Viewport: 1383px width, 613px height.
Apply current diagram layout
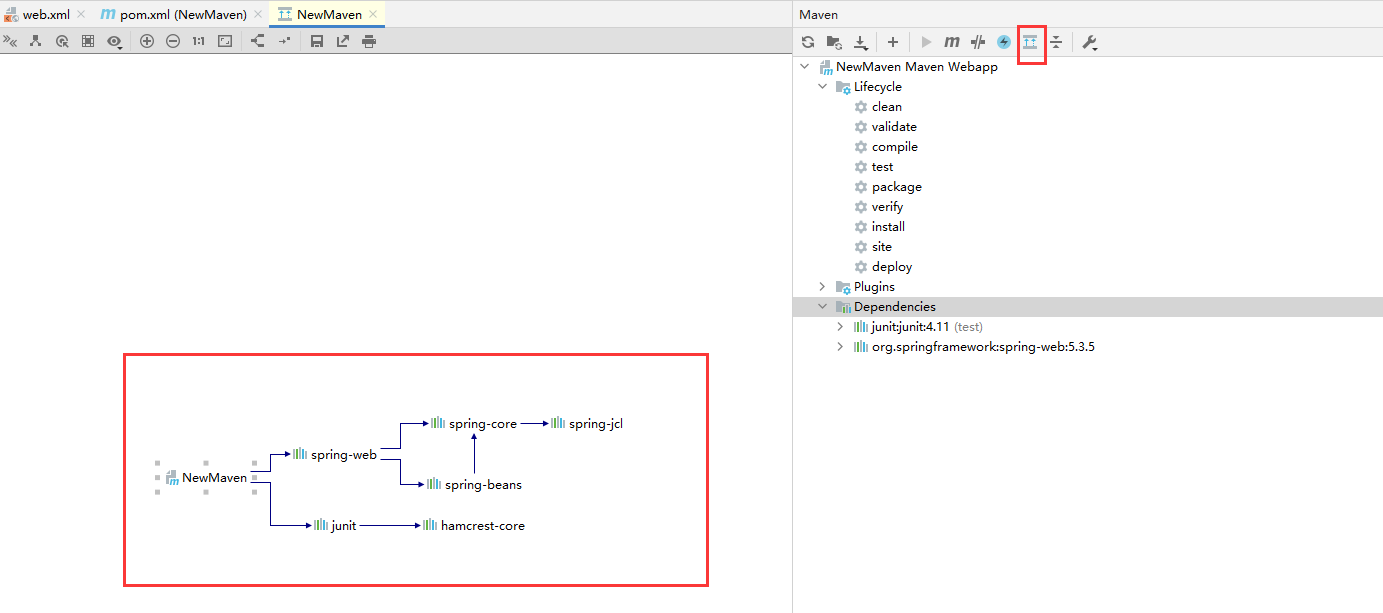tap(258, 41)
